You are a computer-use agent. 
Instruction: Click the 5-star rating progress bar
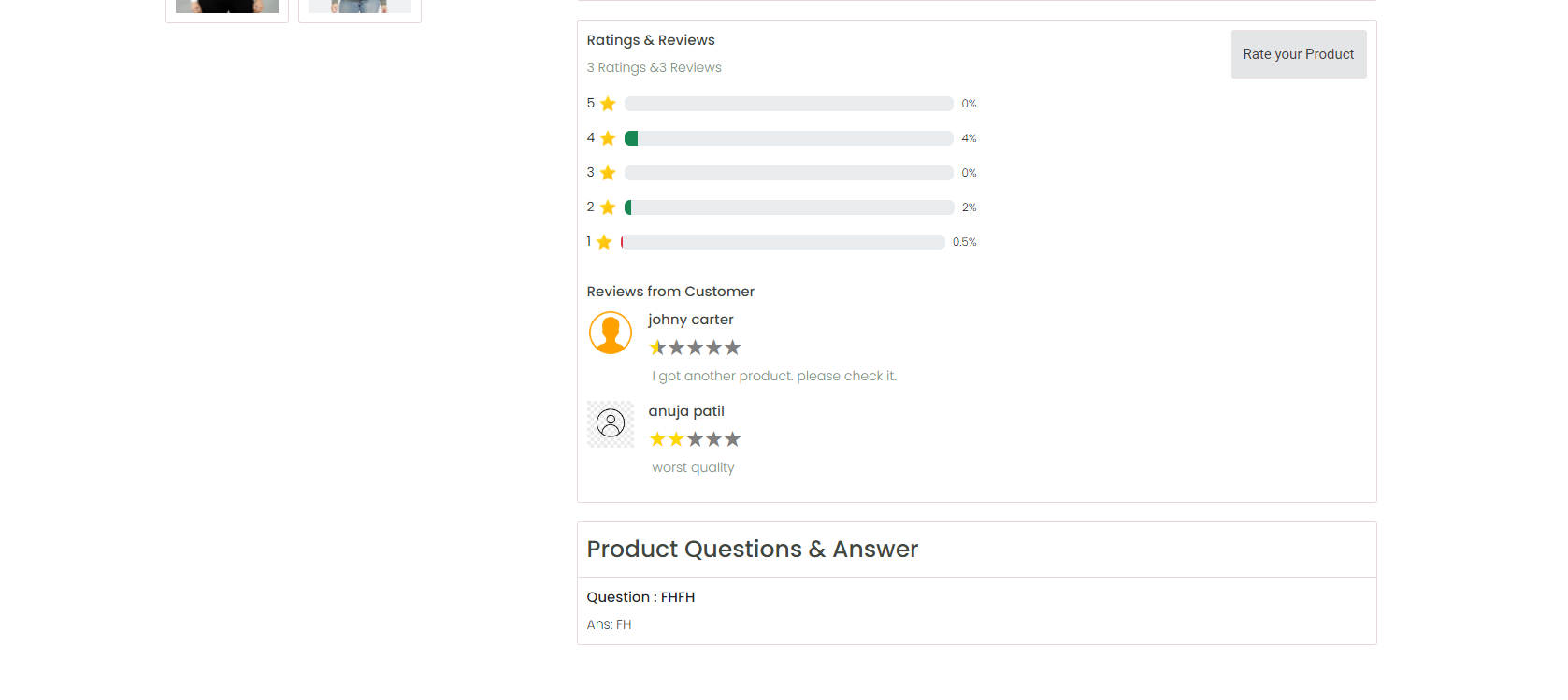pos(789,104)
